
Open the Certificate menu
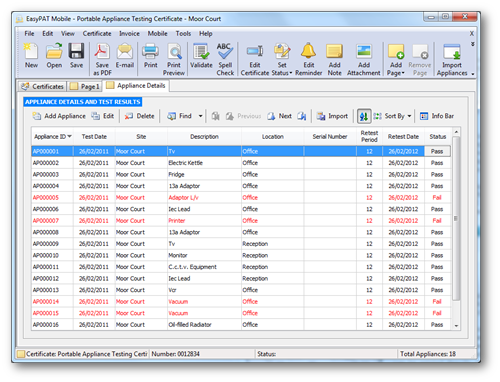point(97,34)
